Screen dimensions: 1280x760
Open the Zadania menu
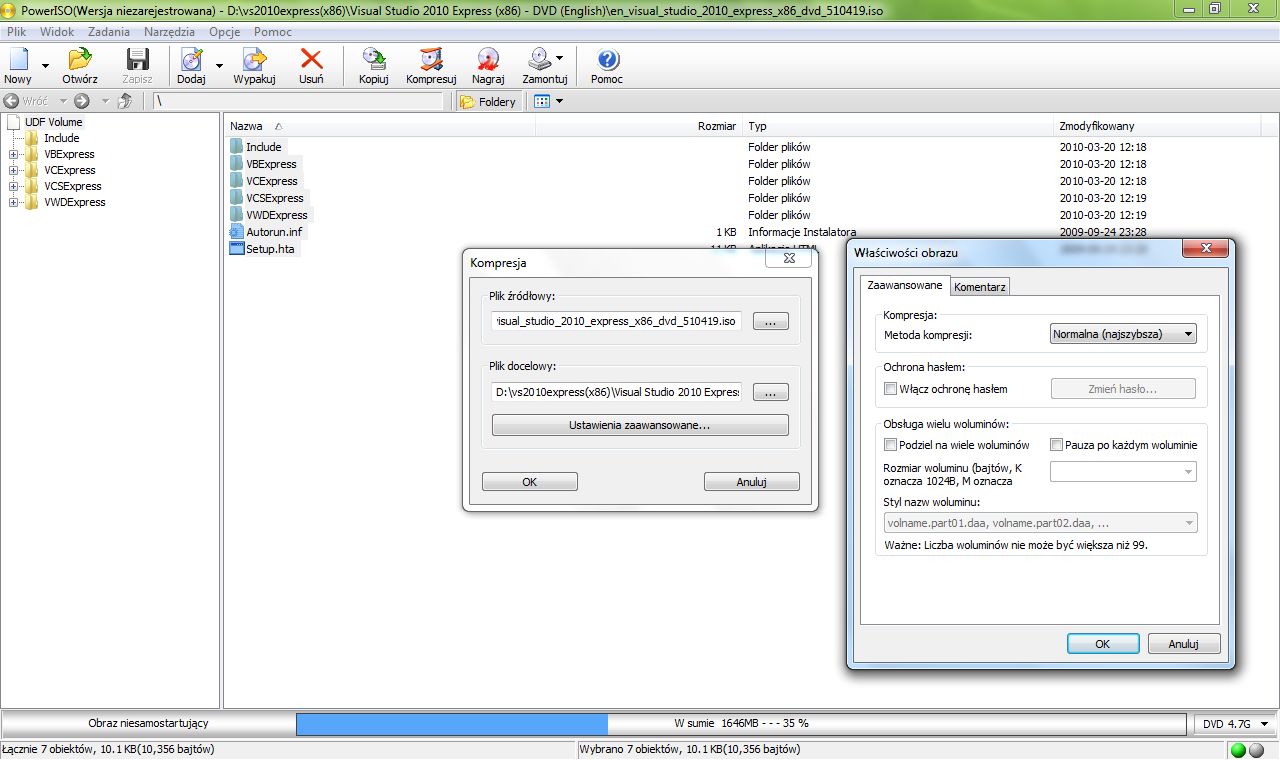[x=109, y=32]
